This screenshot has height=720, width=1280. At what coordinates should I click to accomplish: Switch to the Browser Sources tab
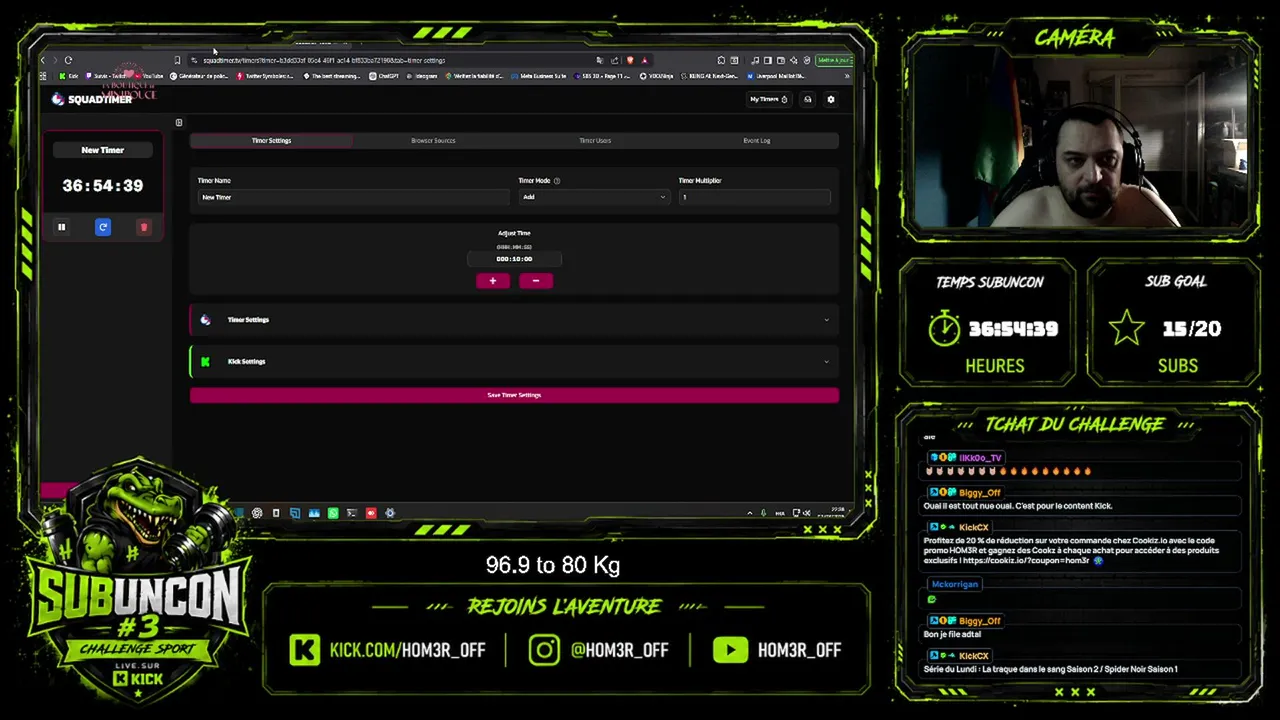click(x=433, y=141)
